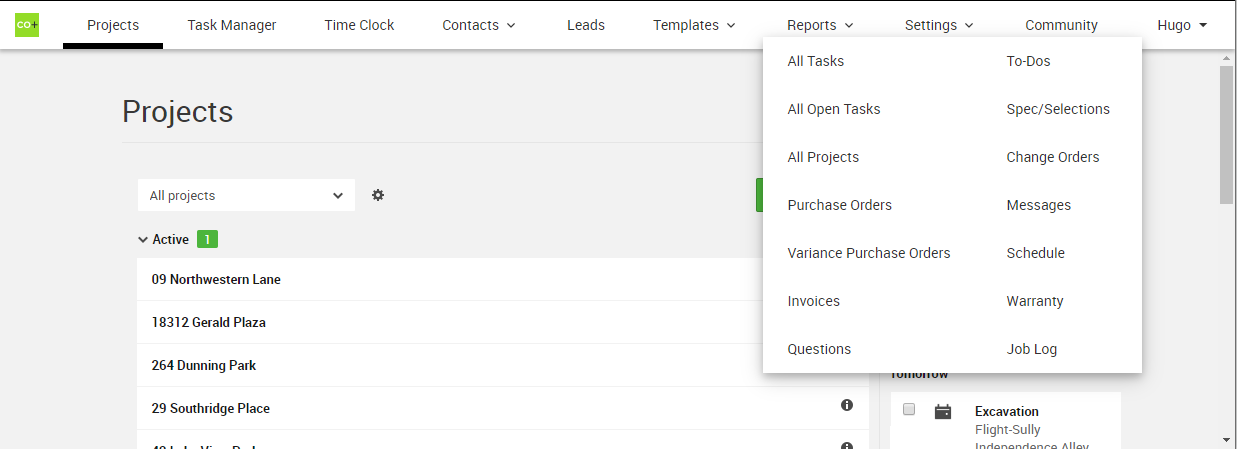1237x449 pixels.
Task: Click calendar icon beside Excavation task
Action: pyautogui.click(x=943, y=412)
